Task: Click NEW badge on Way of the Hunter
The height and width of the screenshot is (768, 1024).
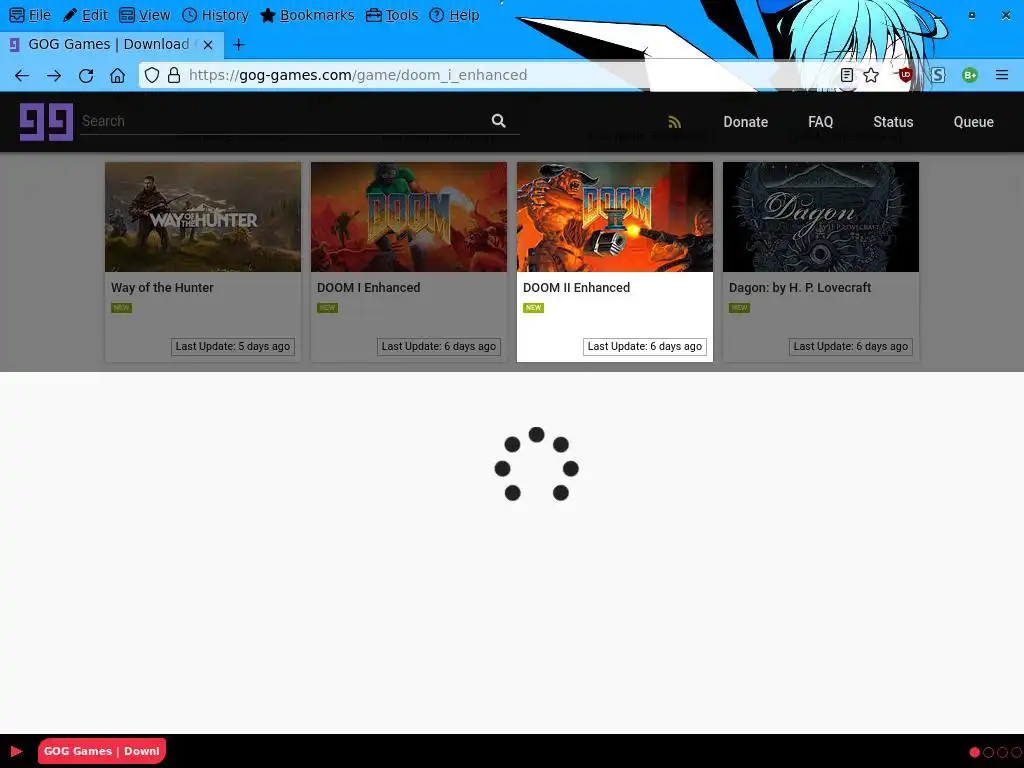Action: [121, 308]
